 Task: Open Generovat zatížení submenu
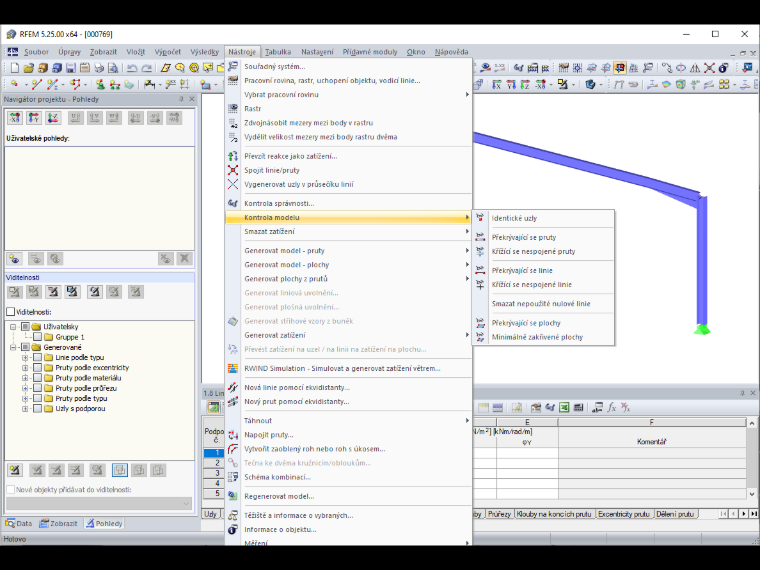point(348,335)
